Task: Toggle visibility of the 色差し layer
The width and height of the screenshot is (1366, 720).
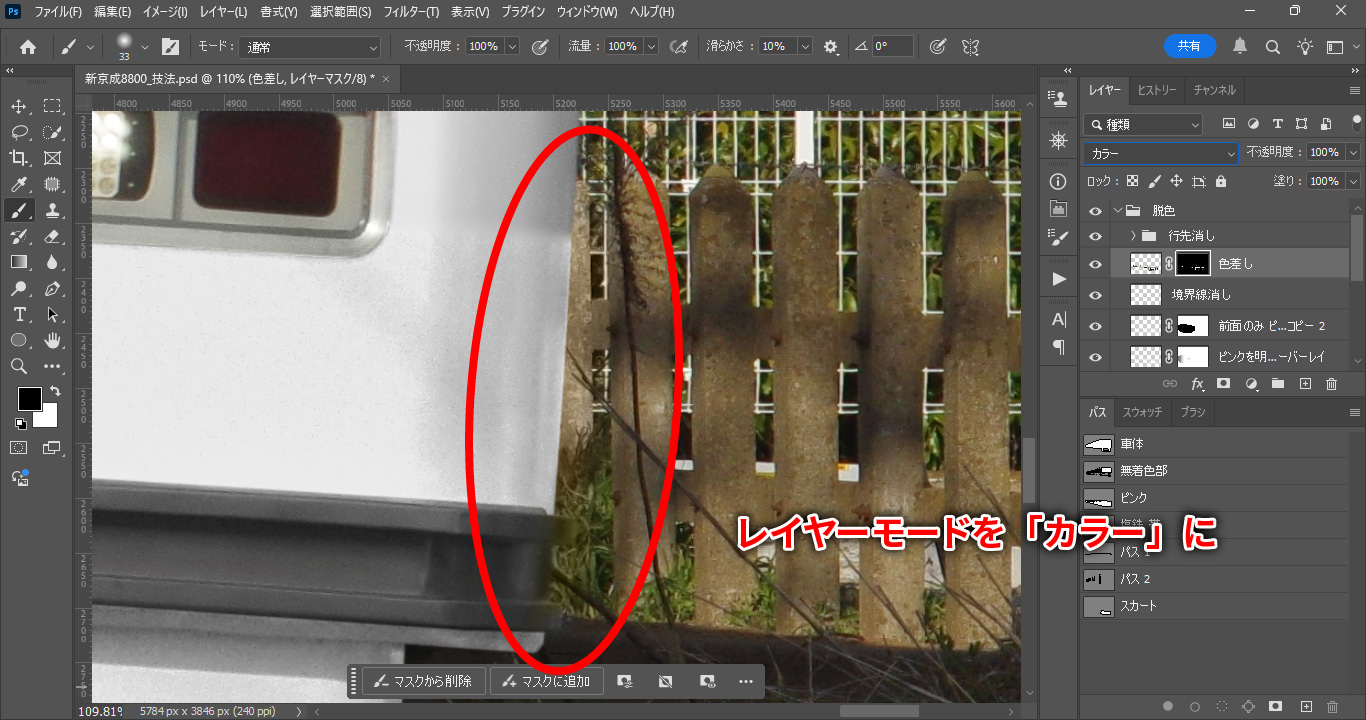Action: [x=1095, y=264]
